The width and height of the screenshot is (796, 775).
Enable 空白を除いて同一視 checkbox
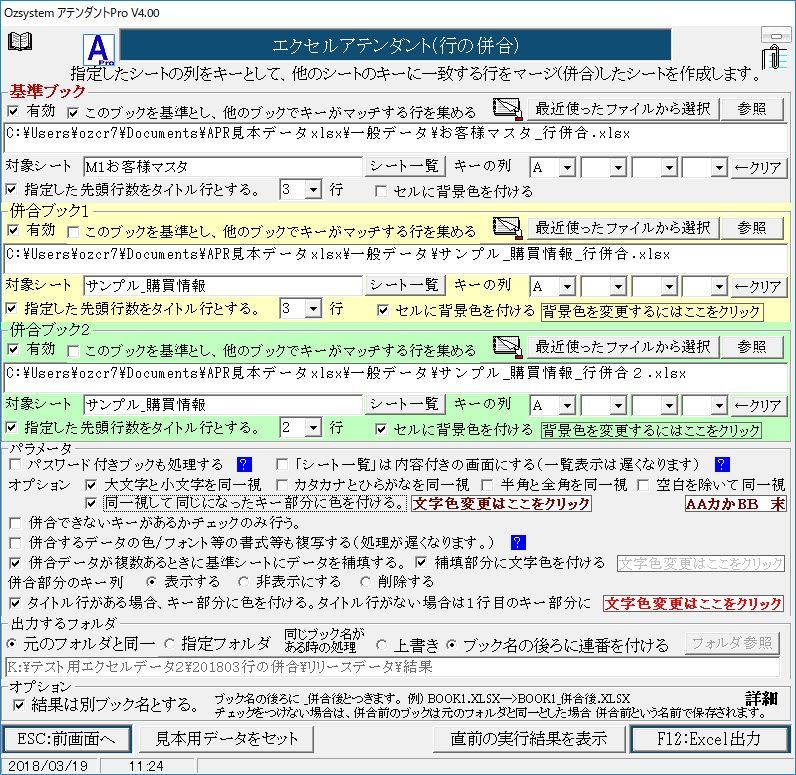[643, 485]
